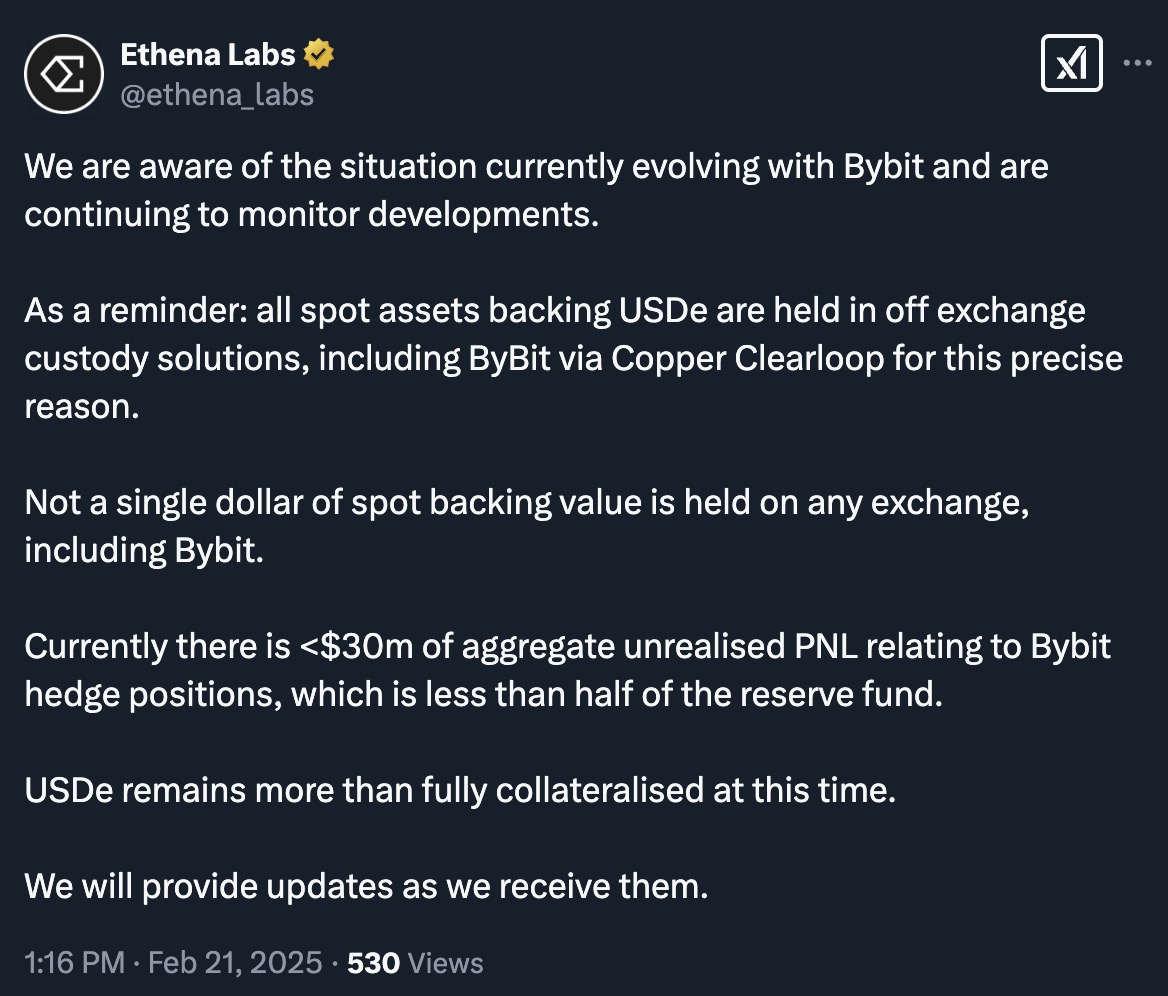
Task: Click the Ethena Labs profile avatar
Action: tap(65, 74)
